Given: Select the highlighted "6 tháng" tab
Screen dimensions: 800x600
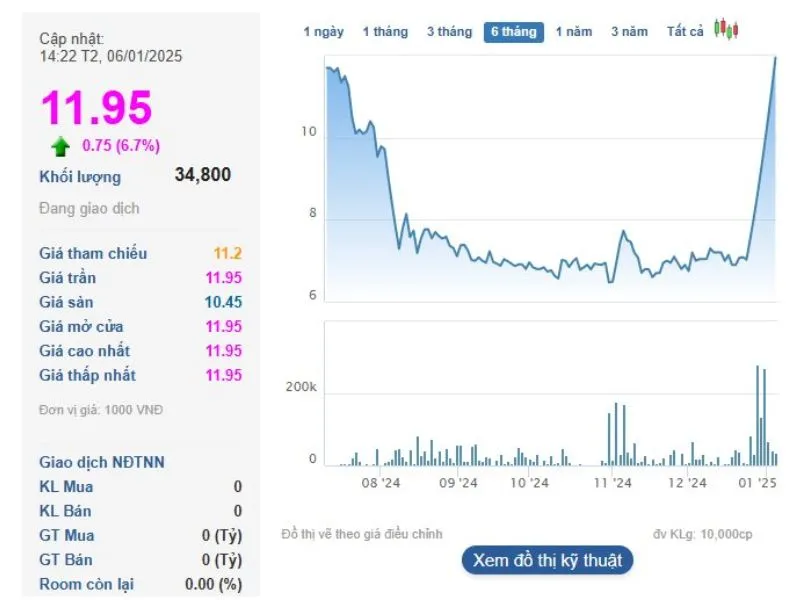Looking at the screenshot, I should (x=513, y=32).
